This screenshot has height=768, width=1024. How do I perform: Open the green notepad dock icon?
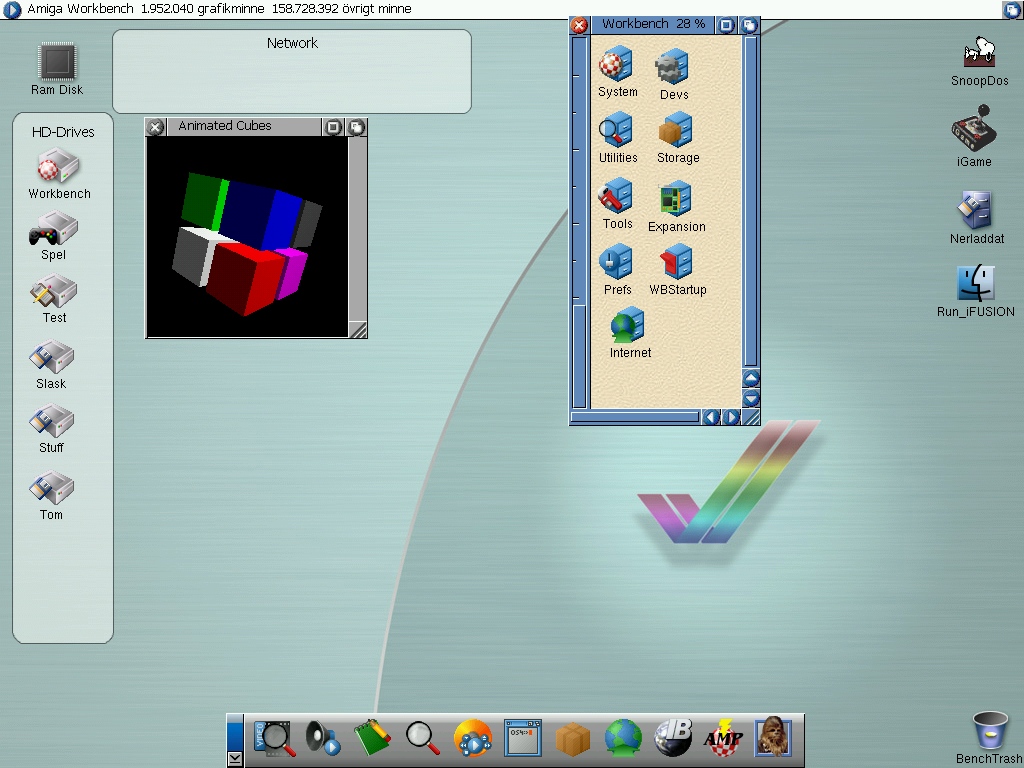(x=372, y=739)
